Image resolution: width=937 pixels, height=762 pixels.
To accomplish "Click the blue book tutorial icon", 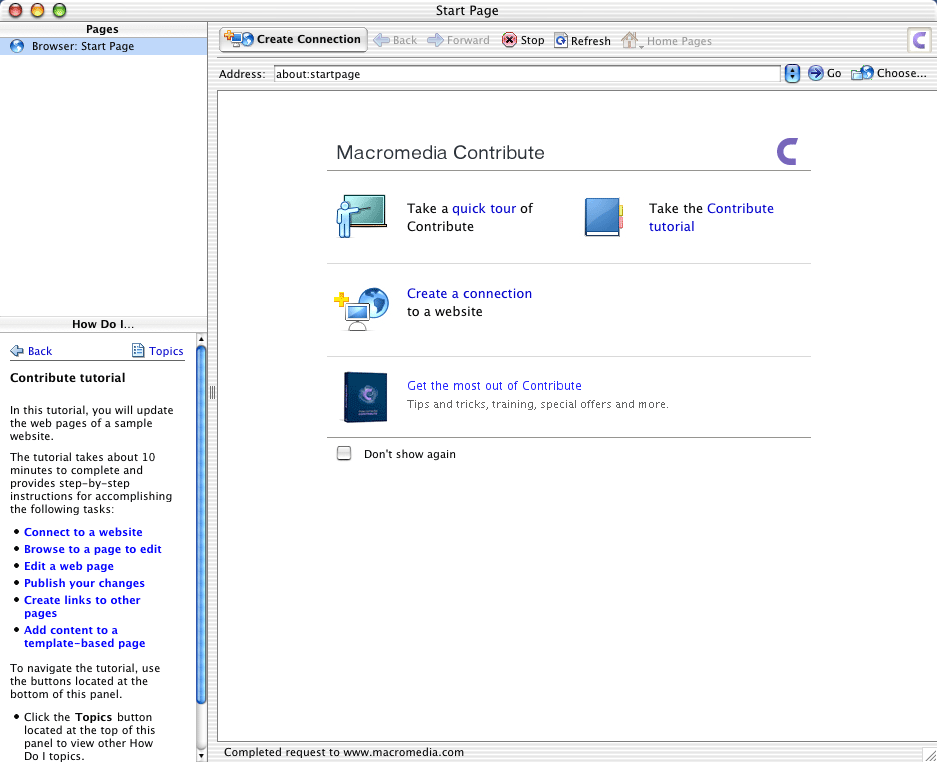I will [x=604, y=217].
